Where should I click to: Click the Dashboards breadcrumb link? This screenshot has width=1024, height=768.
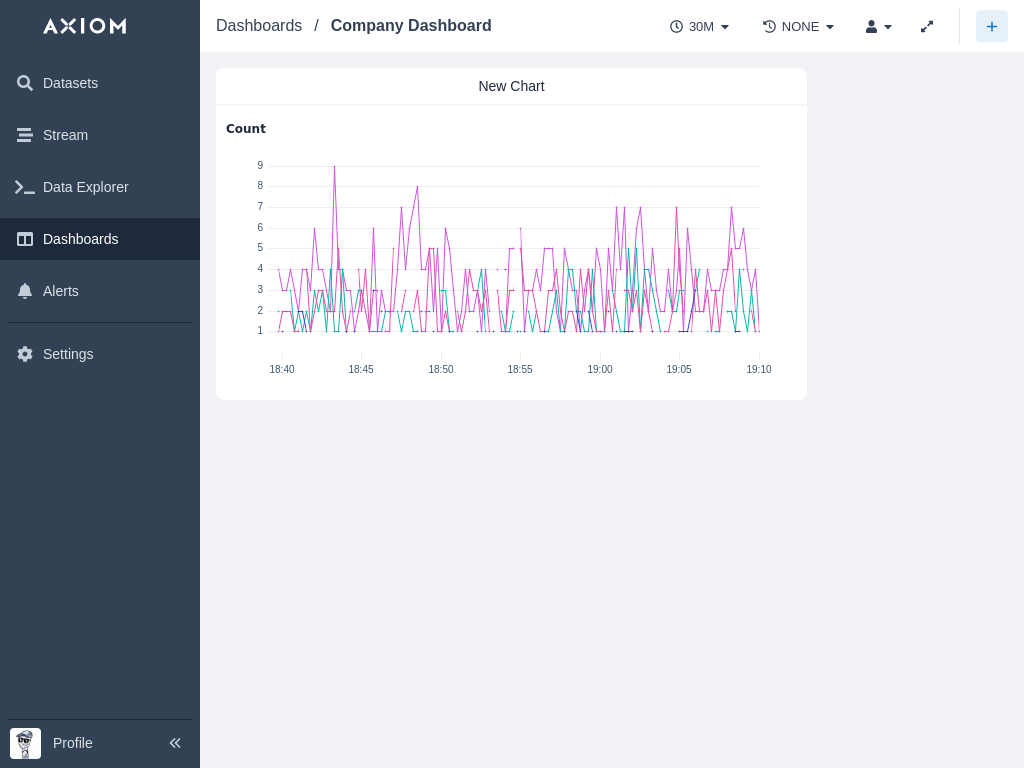pos(259,26)
